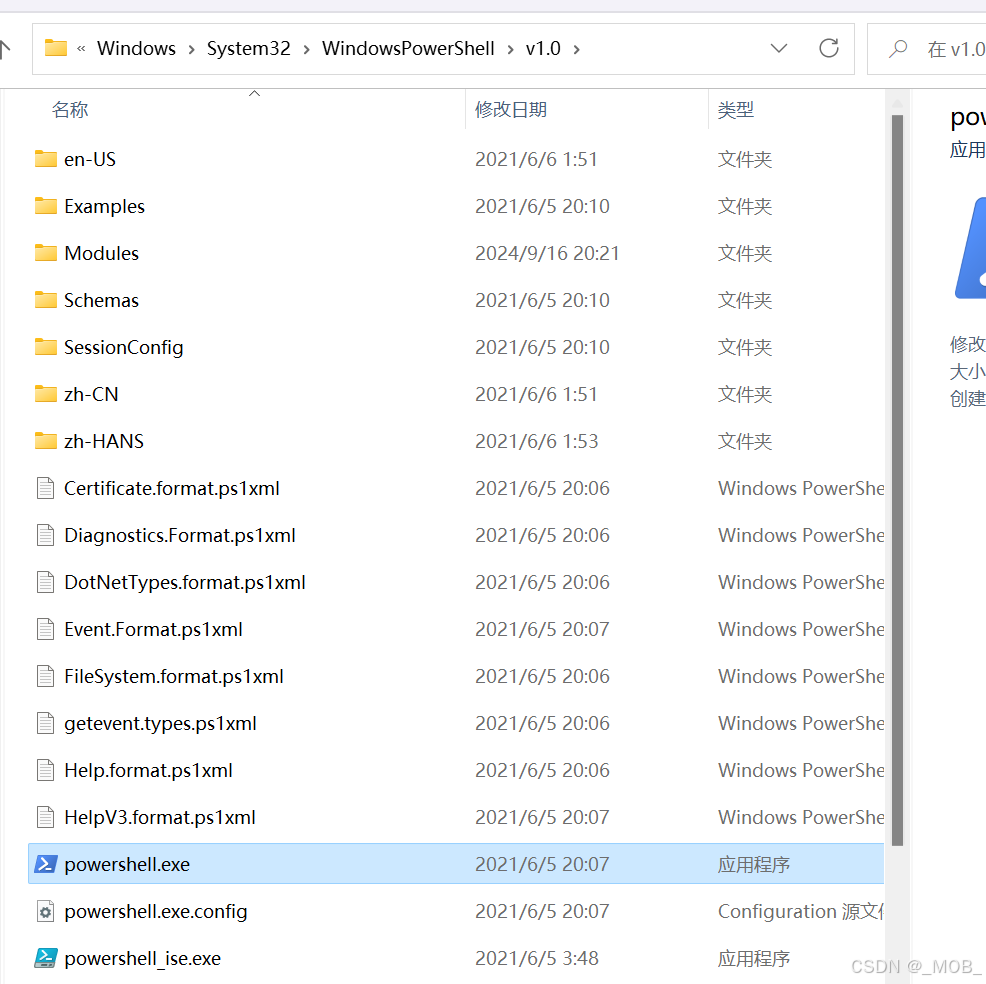Go to the Windows breadcrumb
This screenshot has width=986, height=984.
click(136, 48)
